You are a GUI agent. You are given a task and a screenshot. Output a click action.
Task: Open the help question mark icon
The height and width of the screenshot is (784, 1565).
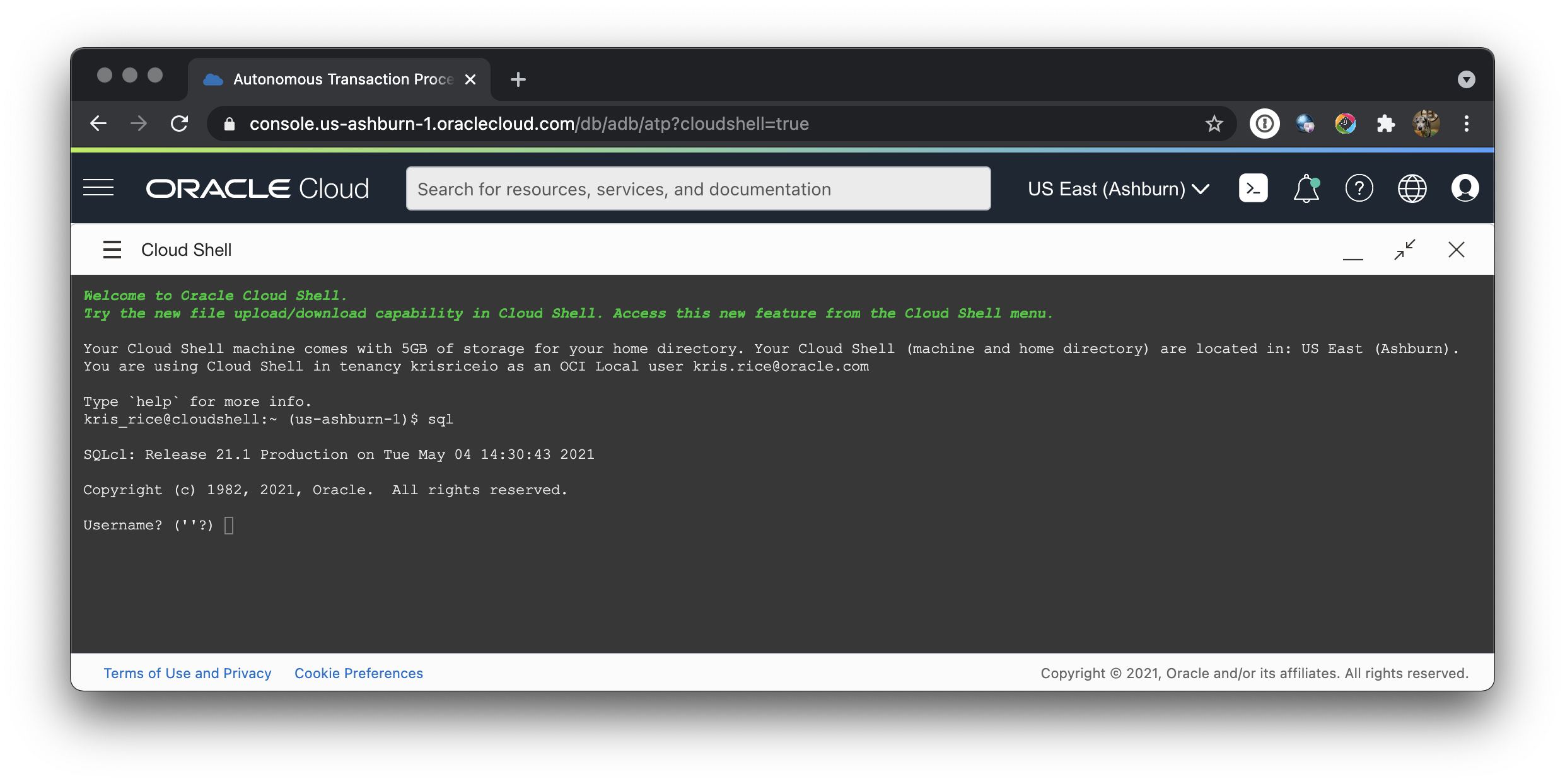pyautogui.click(x=1359, y=188)
